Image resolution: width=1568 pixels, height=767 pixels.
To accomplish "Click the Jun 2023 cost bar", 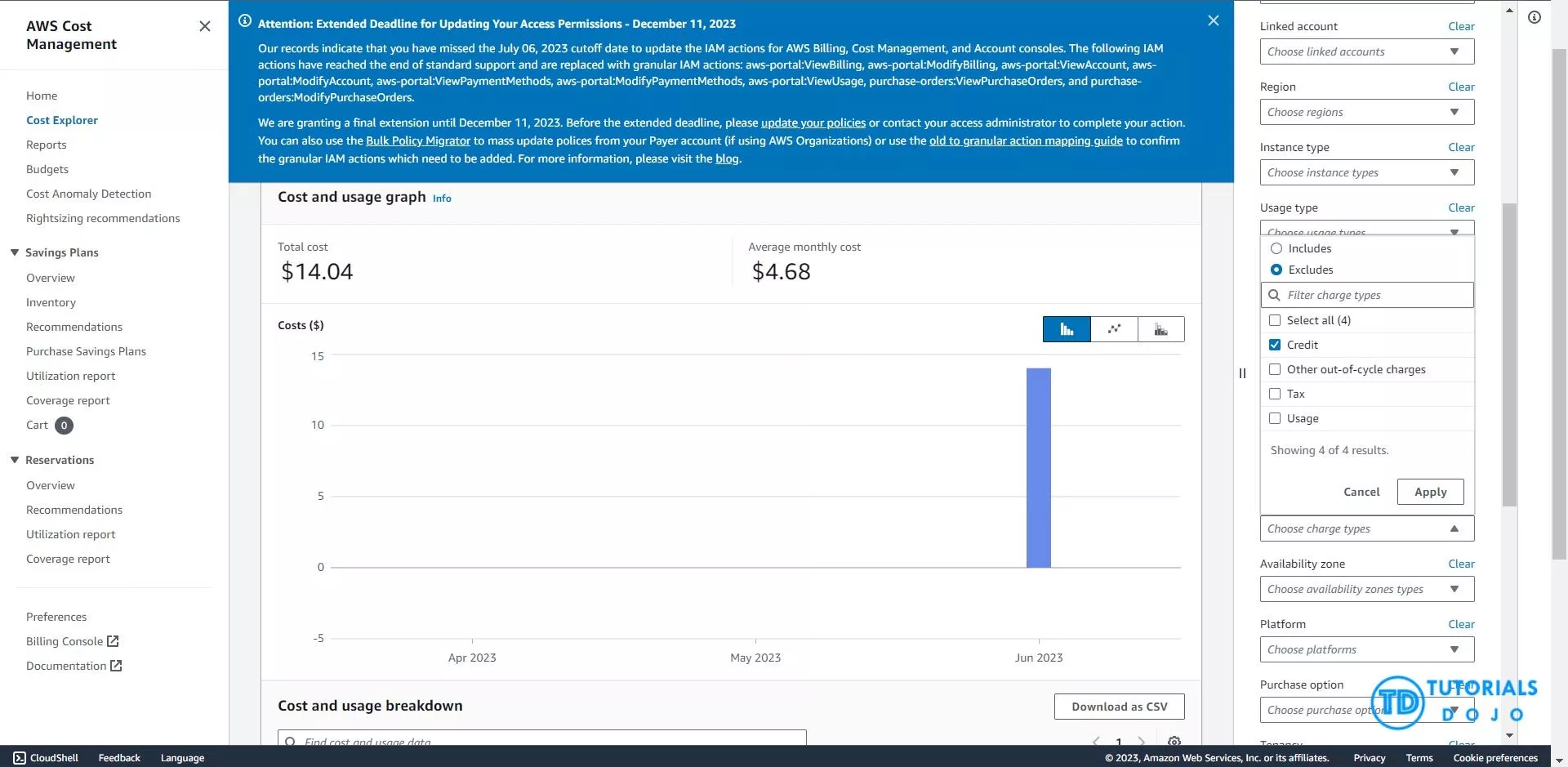I will point(1039,467).
